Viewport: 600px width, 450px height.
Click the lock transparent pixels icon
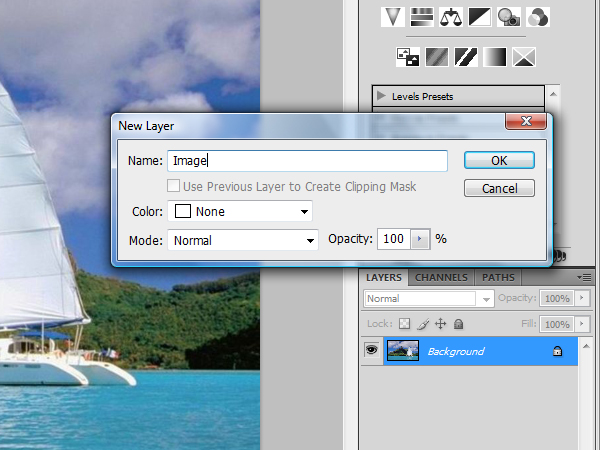(404, 324)
